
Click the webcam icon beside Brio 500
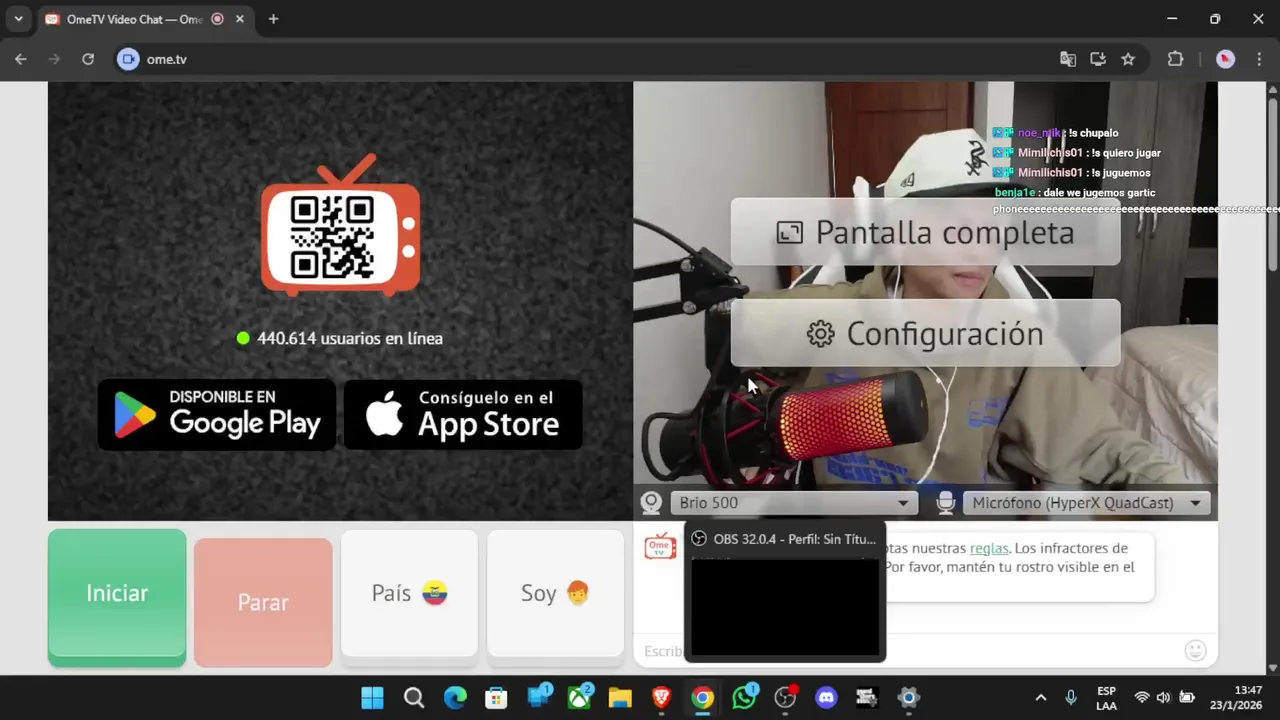[652, 503]
